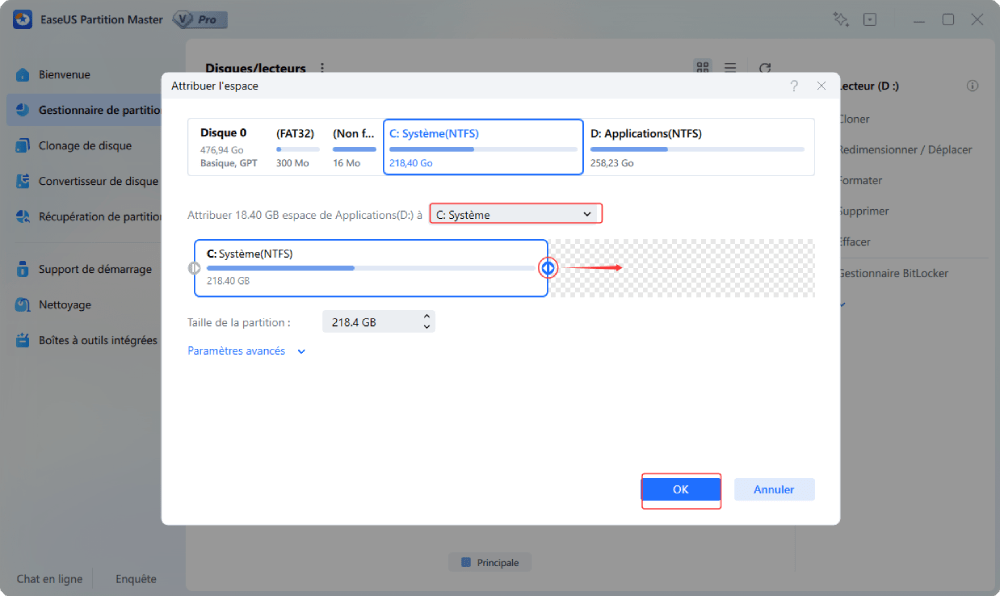The width and height of the screenshot is (1000, 596).
Task: Grab the left resize handle of C: Système
Action: [x=194, y=268]
